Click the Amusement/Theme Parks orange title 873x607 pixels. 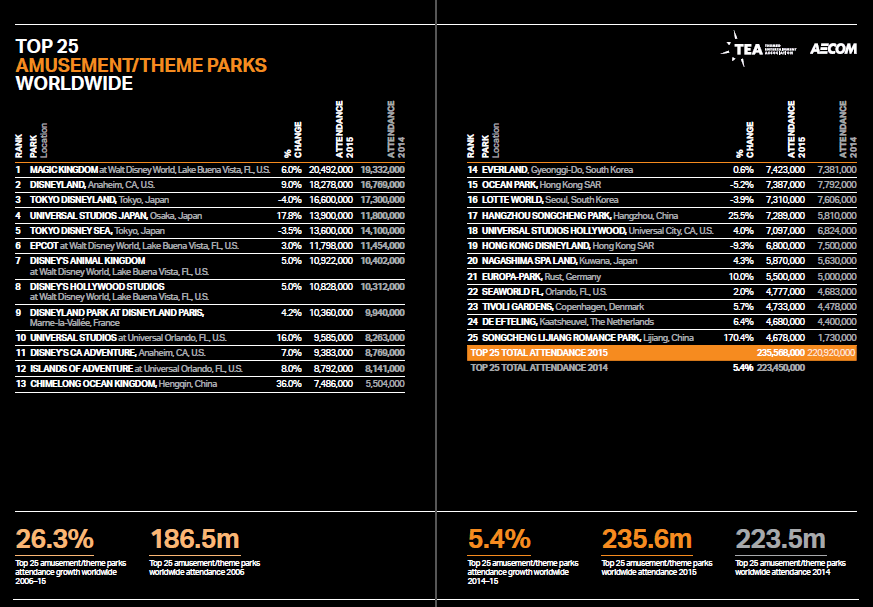point(141,66)
